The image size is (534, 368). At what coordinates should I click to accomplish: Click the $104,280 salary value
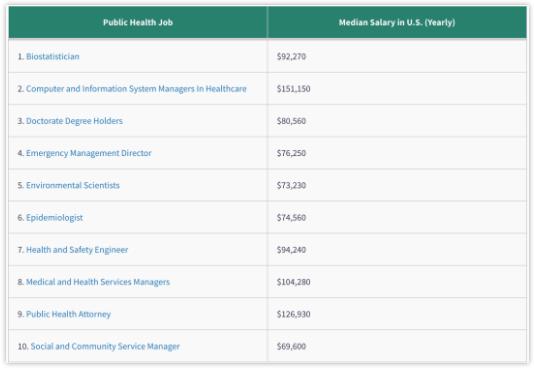(293, 282)
